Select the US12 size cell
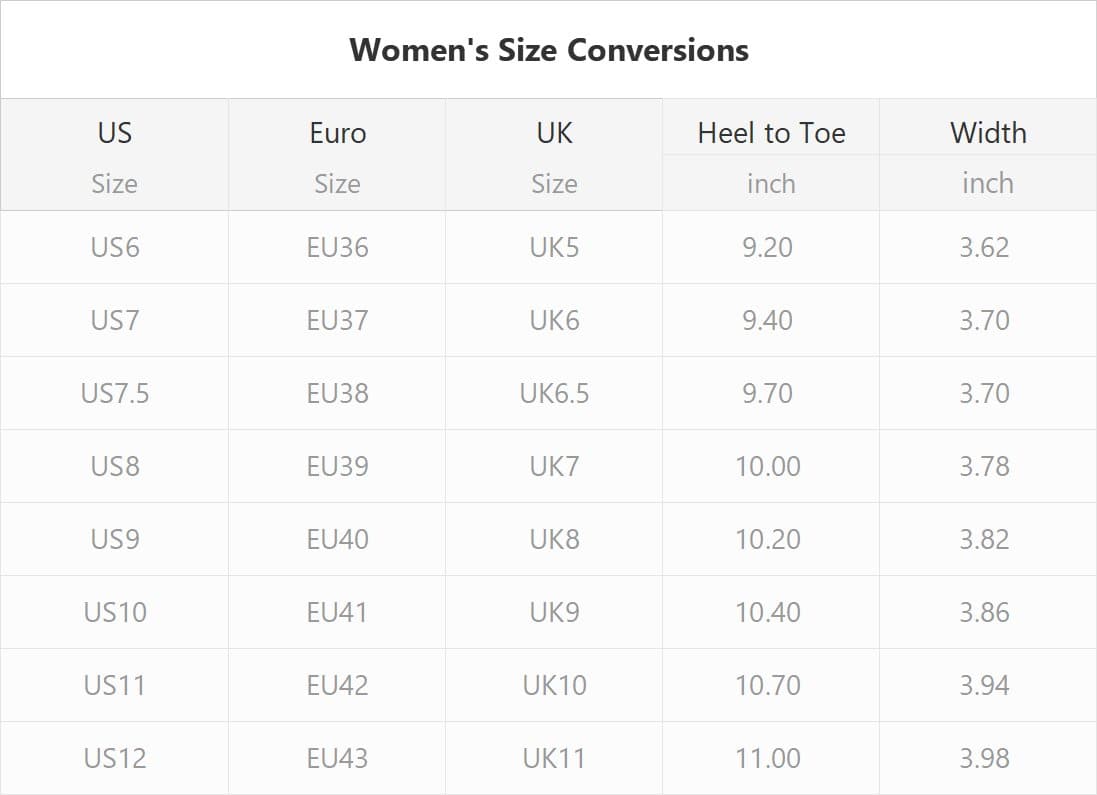This screenshot has height=795, width=1097. pos(115,758)
